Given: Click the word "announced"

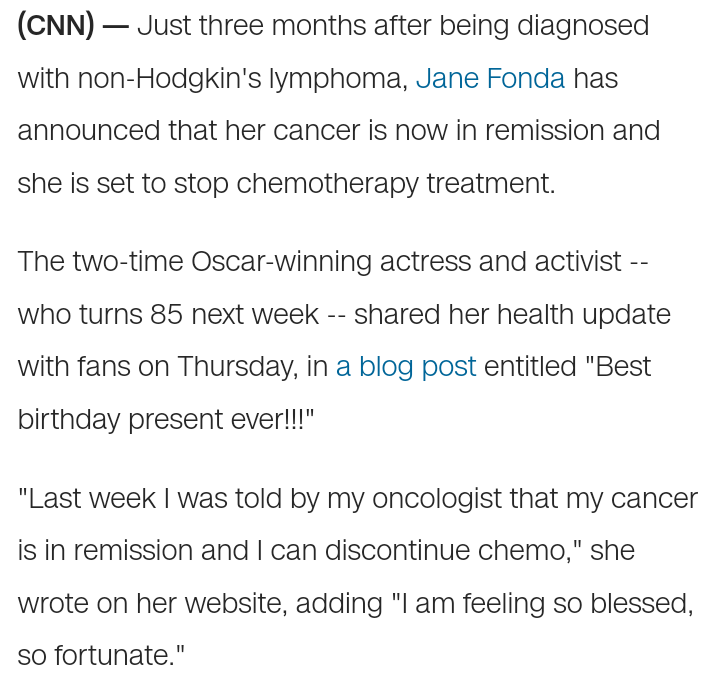Looking at the screenshot, I should point(89,130).
